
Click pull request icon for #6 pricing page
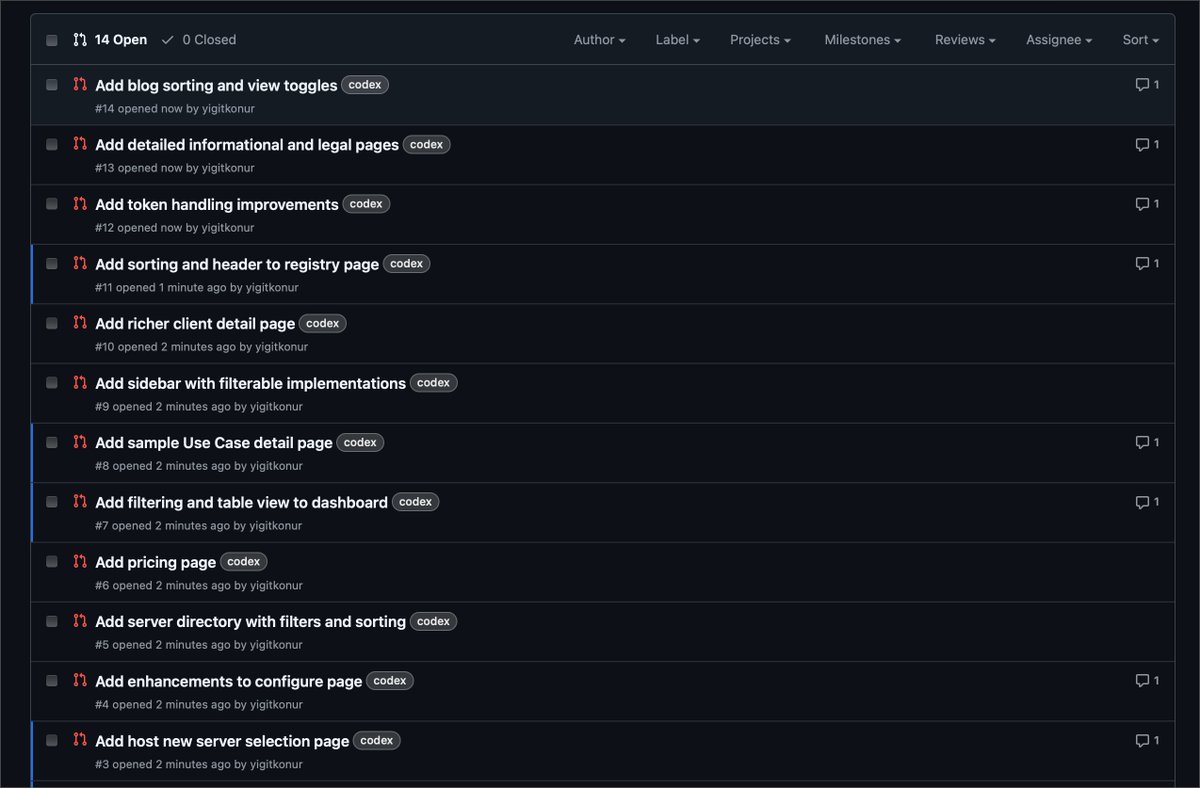click(x=80, y=561)
